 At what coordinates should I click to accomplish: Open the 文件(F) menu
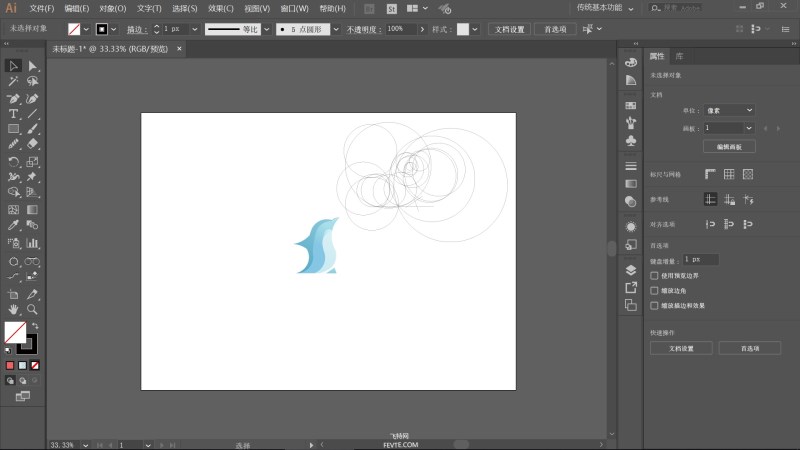click(x=41, y=8)
